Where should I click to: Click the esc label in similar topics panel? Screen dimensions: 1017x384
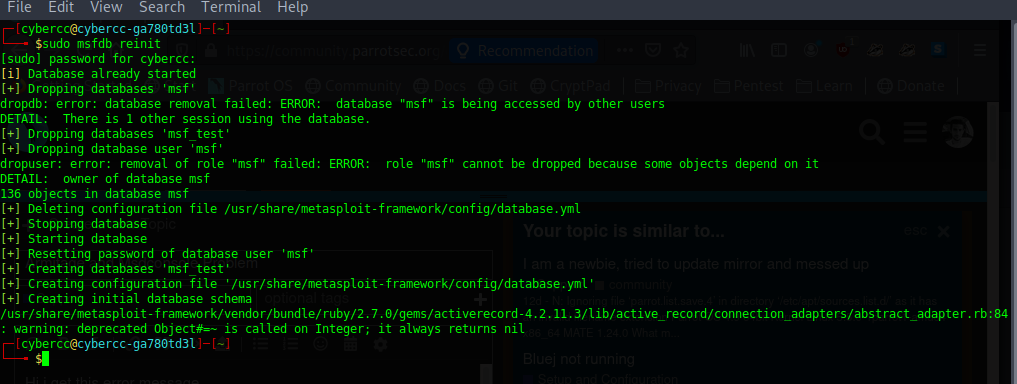(915, 231)
